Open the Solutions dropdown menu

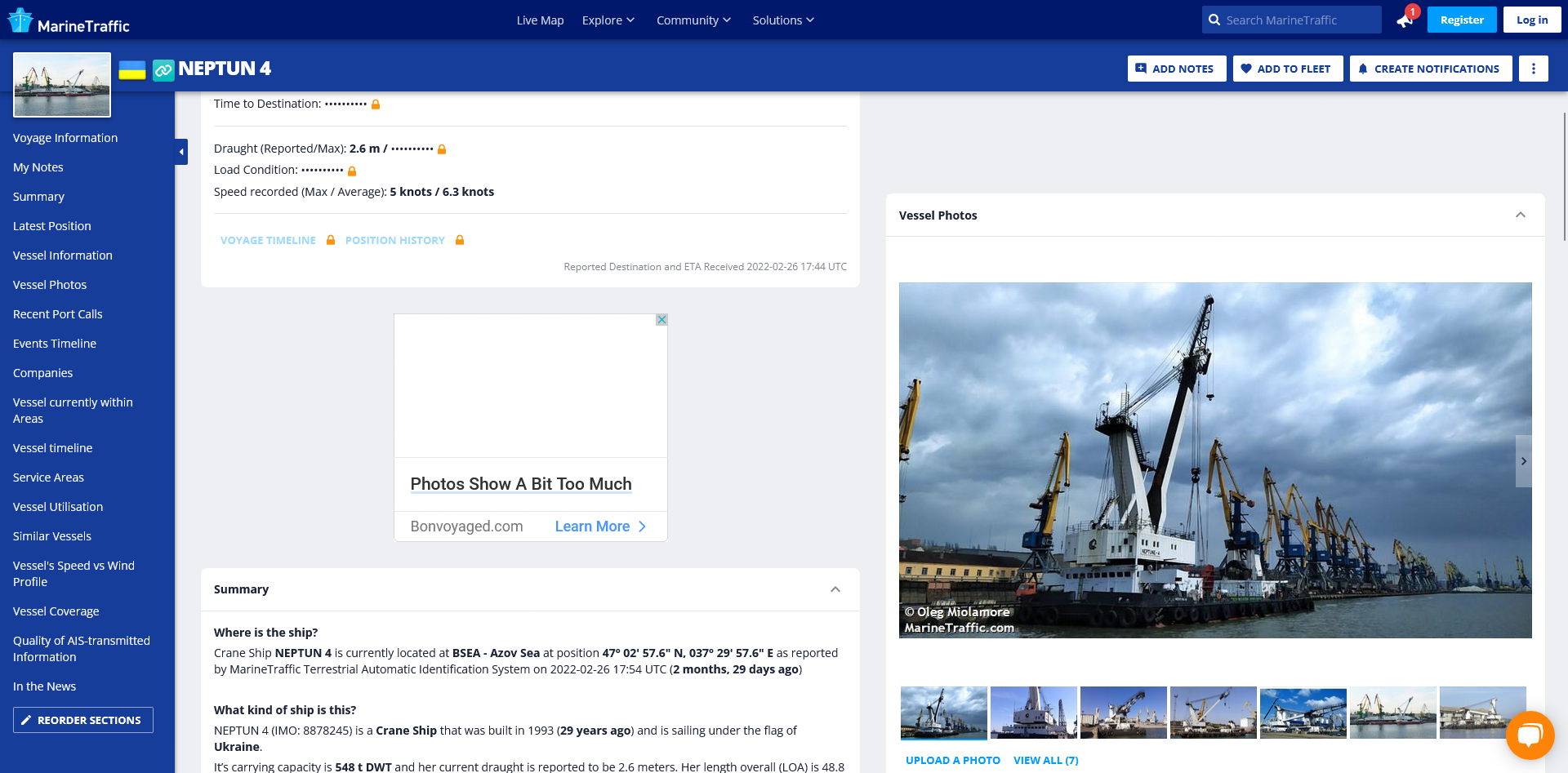(783, 20)
